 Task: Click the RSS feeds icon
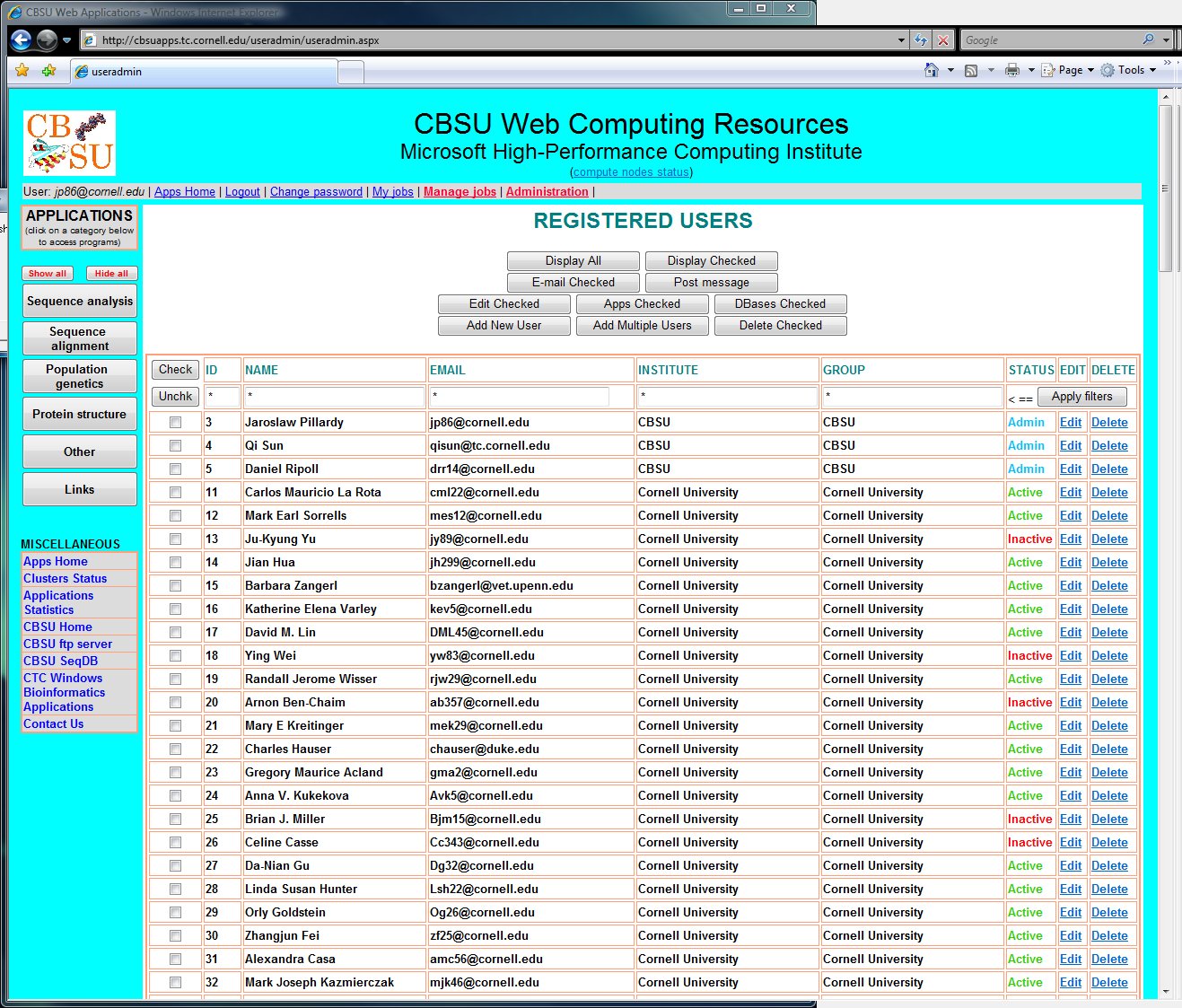[x=971, y=70]
